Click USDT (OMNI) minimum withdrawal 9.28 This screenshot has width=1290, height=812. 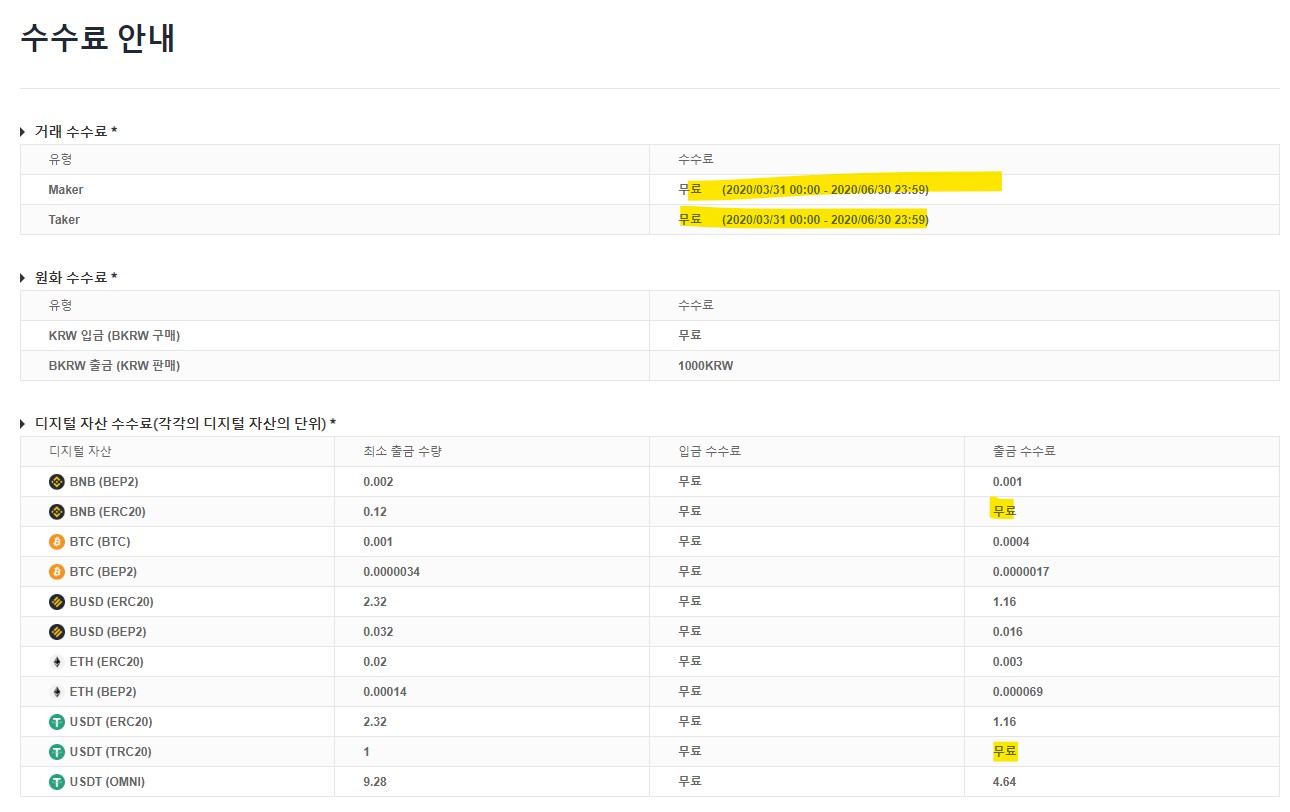pyautogui.click(x=375, y=781)
